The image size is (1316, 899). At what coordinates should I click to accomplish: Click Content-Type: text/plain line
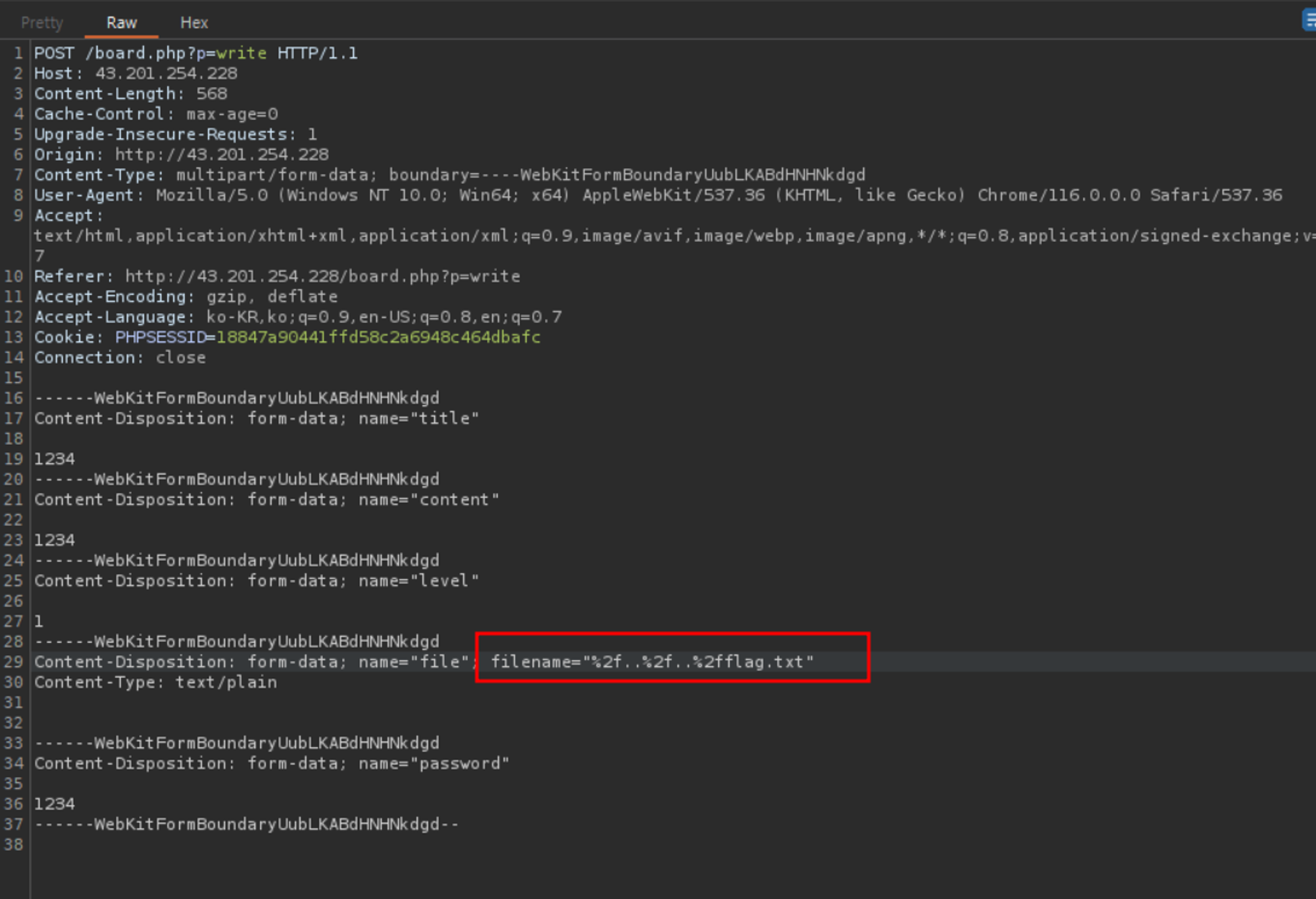[155, 682]
